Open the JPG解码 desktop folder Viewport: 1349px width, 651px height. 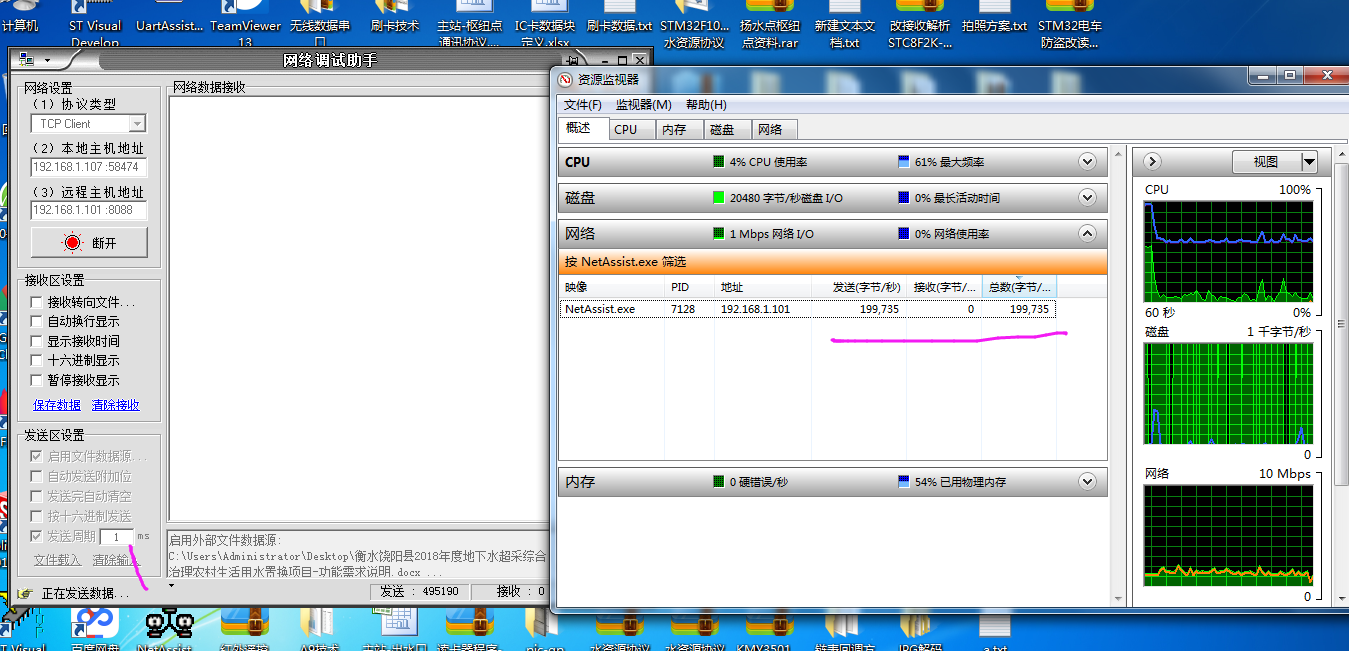(x=919, y=630)
